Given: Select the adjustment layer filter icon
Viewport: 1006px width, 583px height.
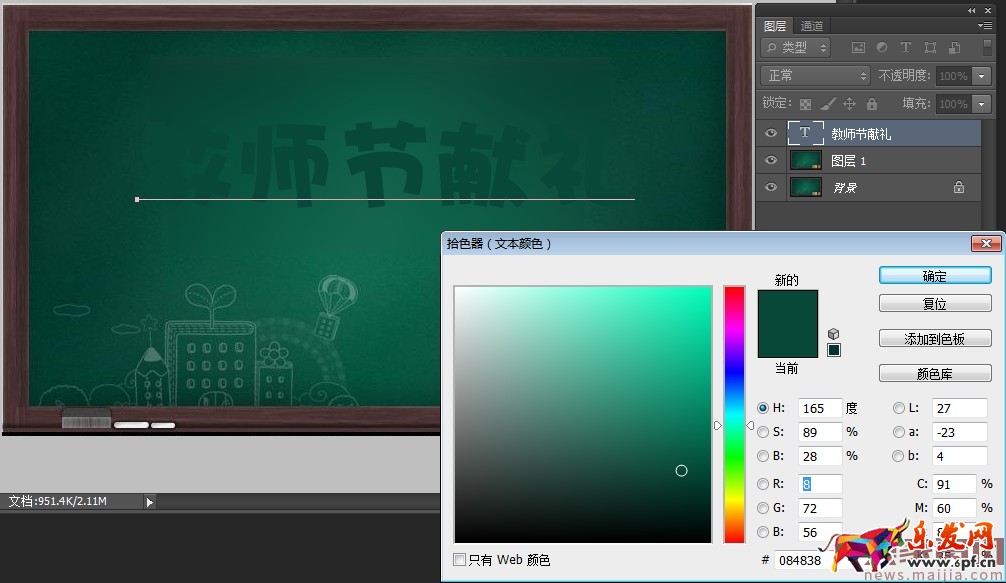Looking at the screenshot, I should [x=882, y=47].
